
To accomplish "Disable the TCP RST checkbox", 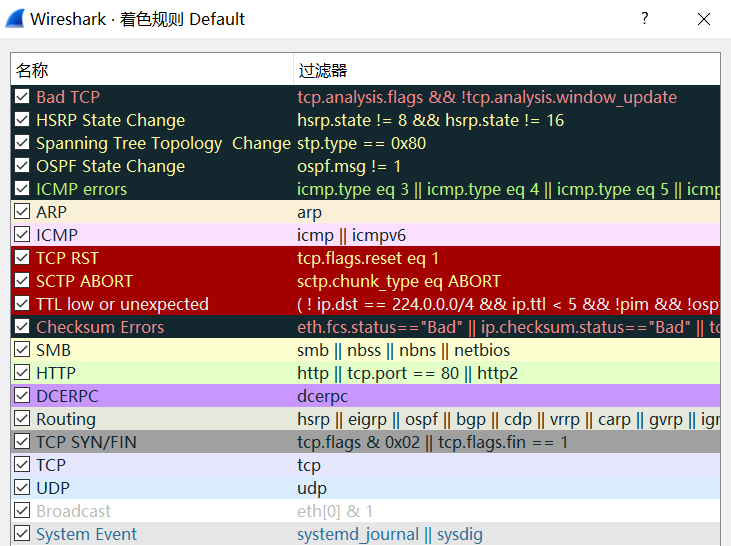I will (22, 257).
